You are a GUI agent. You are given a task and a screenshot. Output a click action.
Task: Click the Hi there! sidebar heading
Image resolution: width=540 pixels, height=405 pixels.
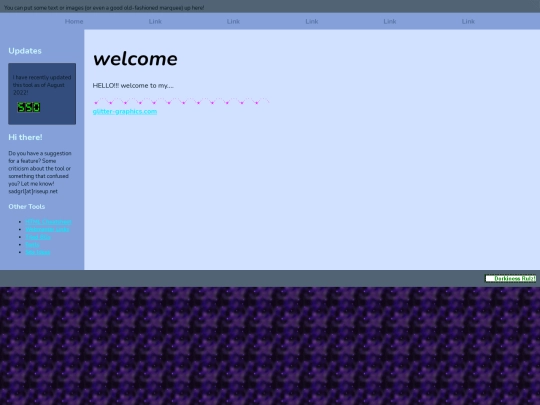click(25, 137)
